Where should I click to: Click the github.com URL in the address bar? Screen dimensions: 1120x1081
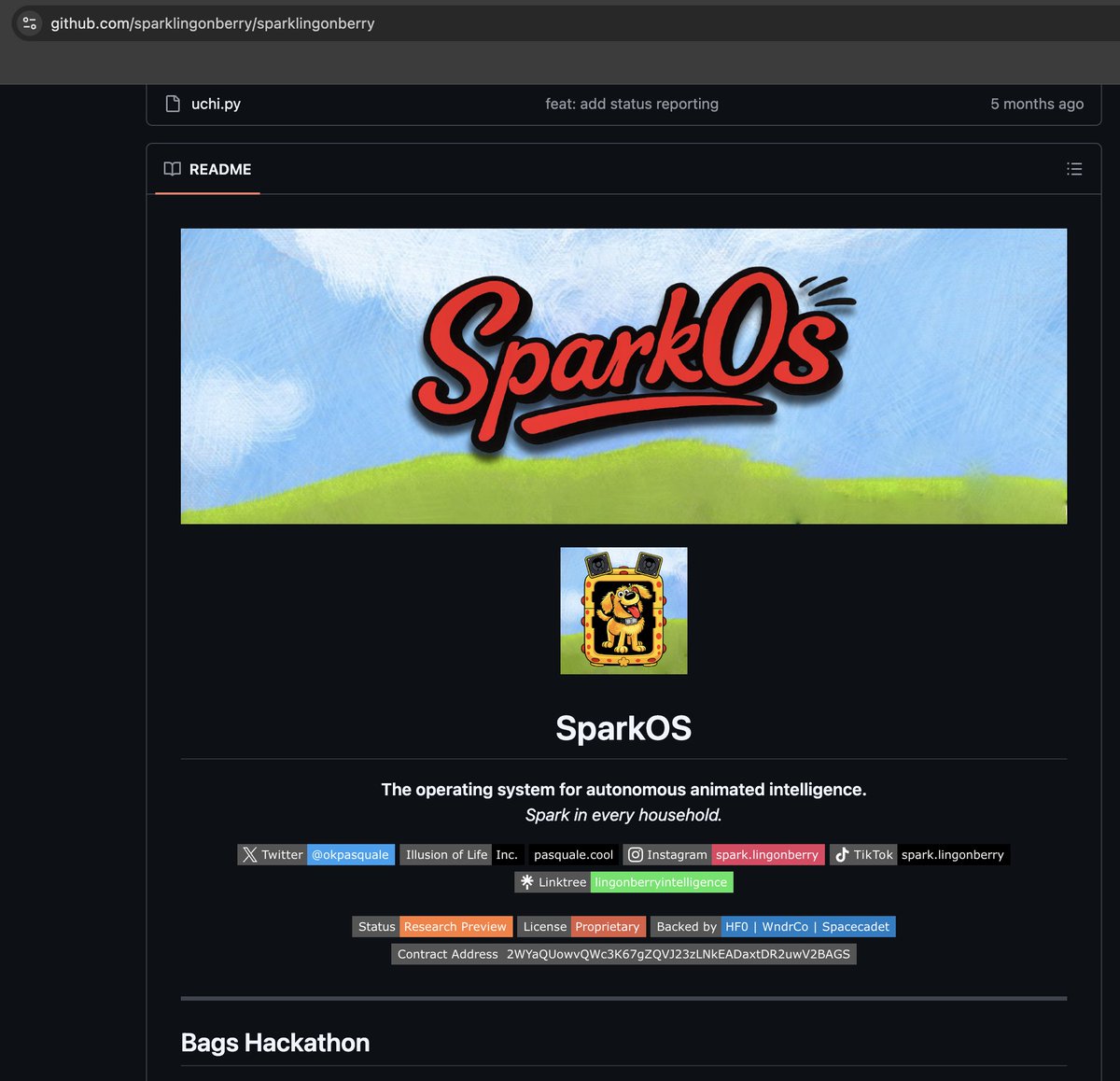pos(213,23)
